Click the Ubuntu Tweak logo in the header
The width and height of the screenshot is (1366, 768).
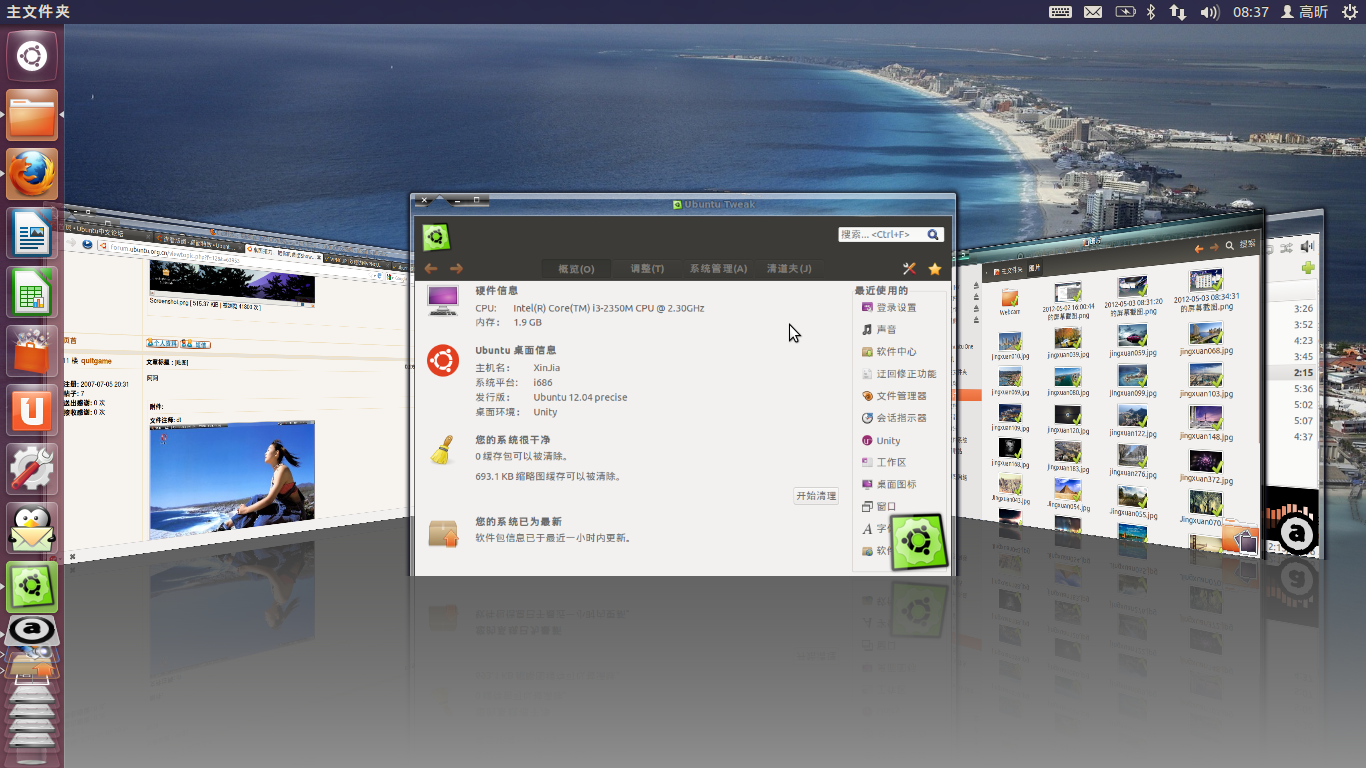pos(436,237)
